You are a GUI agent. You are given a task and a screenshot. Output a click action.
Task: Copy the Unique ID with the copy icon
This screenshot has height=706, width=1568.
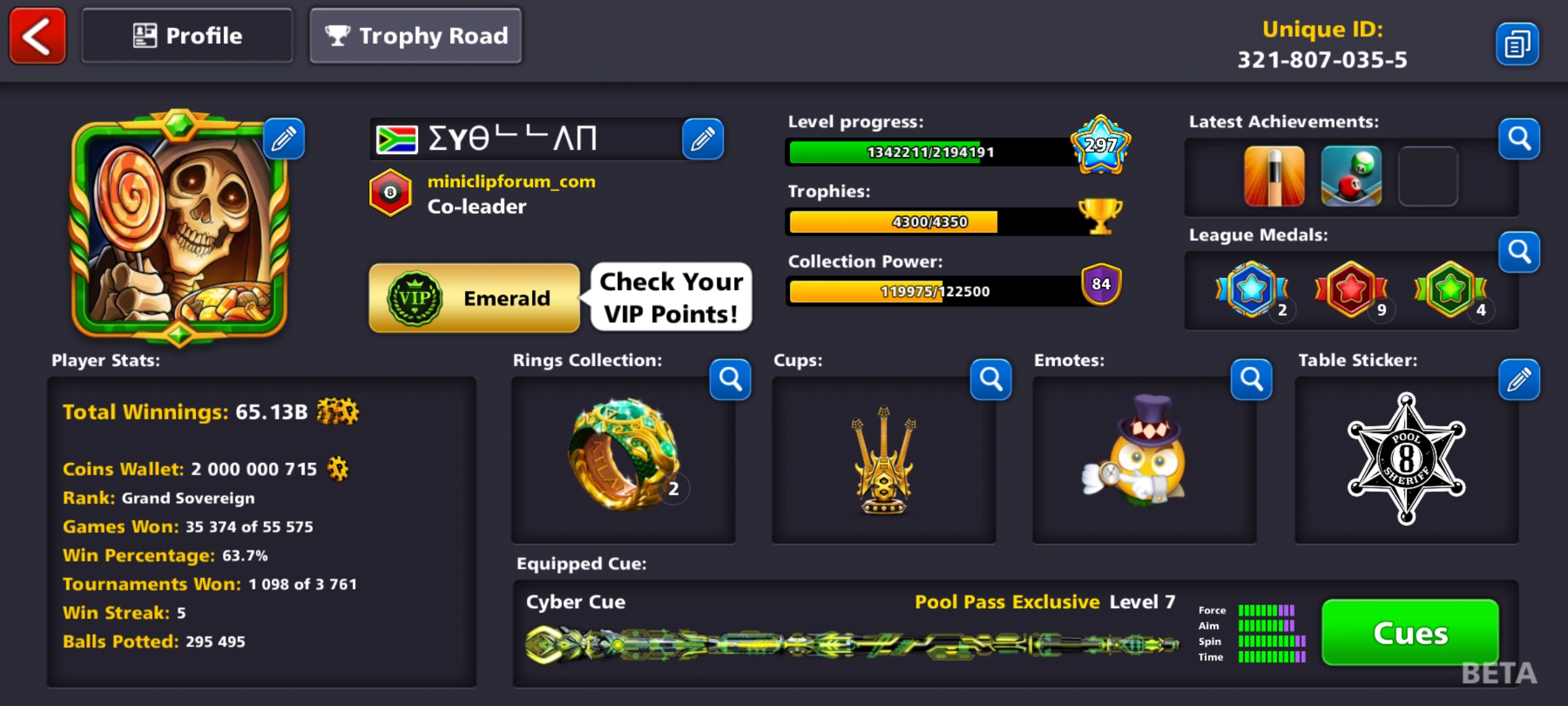[1517, 44]
